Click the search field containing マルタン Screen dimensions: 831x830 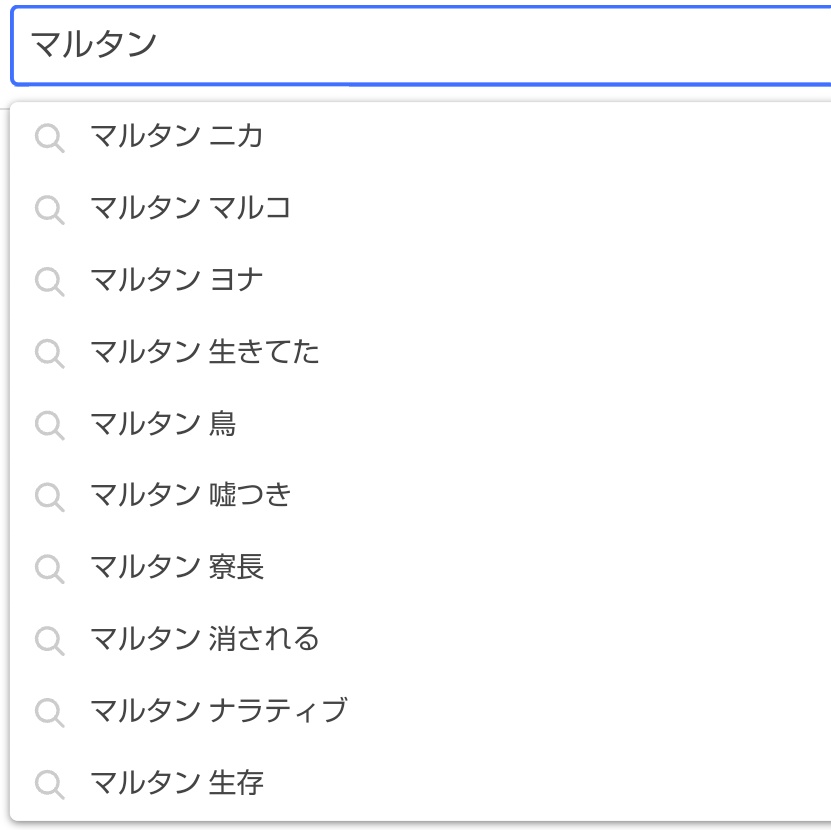click(x=421, y=46)
